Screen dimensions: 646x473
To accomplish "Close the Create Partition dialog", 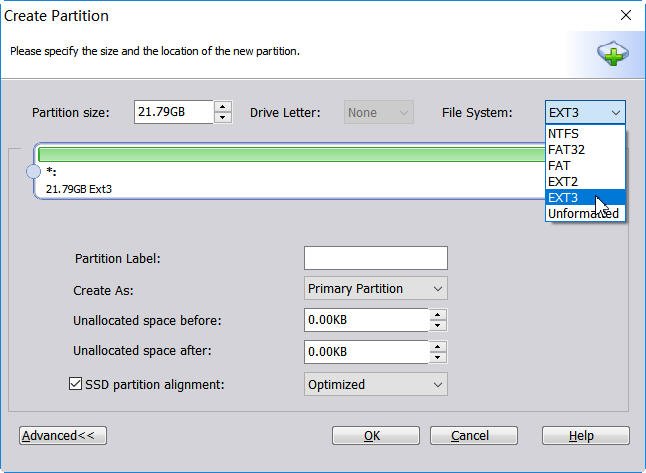I will point(626,15).
